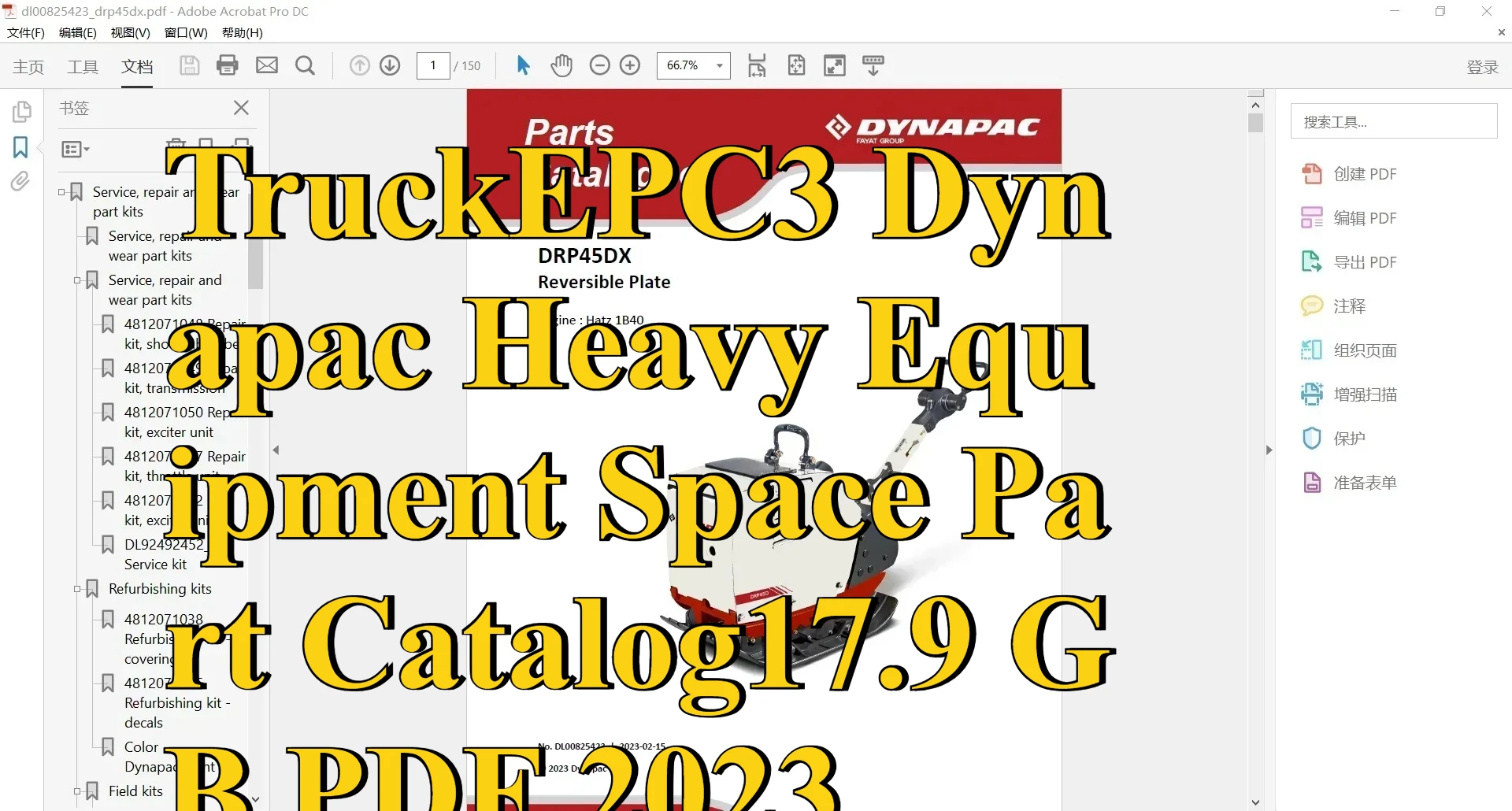The image size is (1512, 811).
Task: Select the Hand pan tool
Action: pos(561,65)
